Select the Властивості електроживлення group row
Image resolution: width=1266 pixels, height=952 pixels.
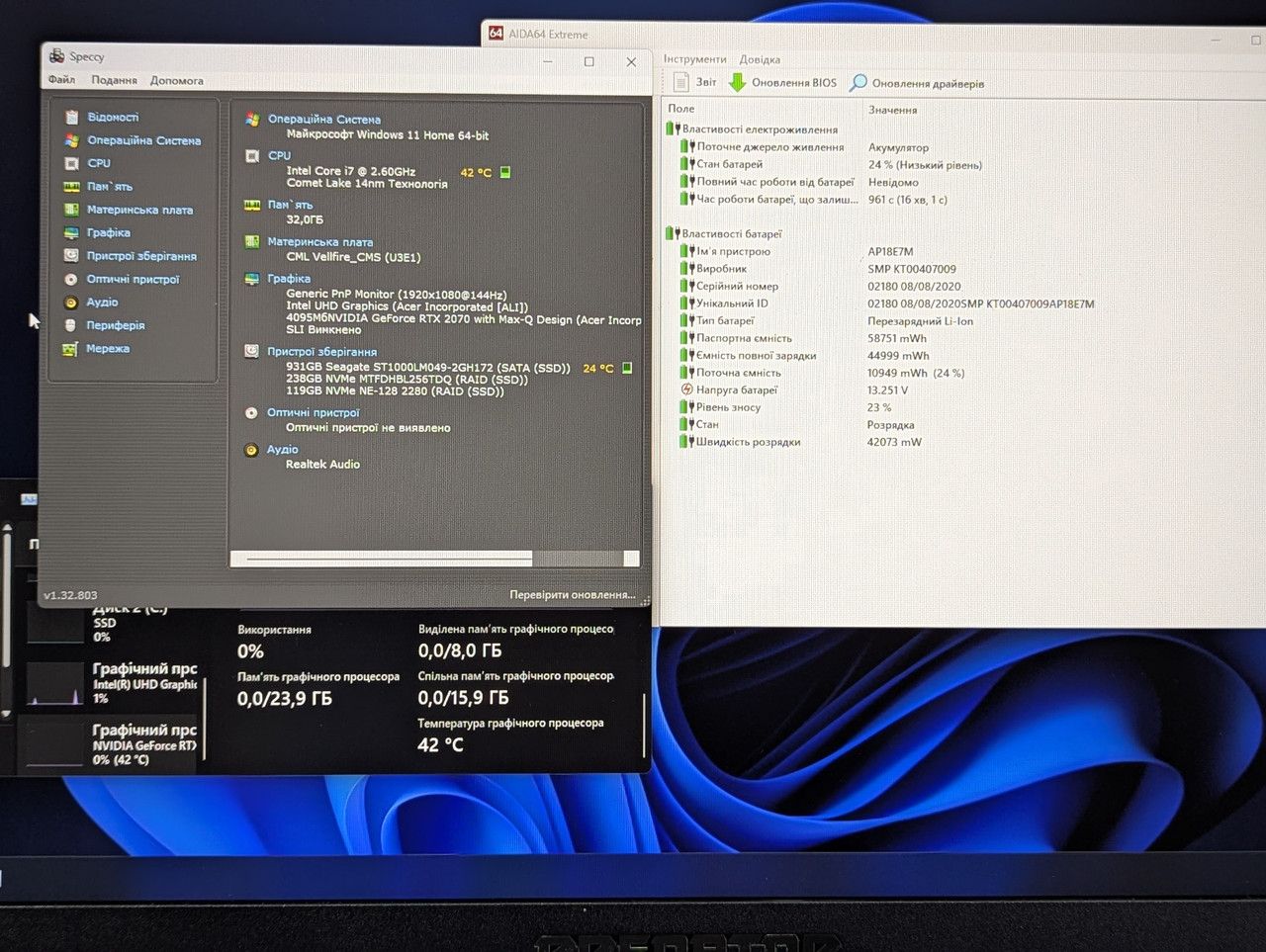click(752, 130)
